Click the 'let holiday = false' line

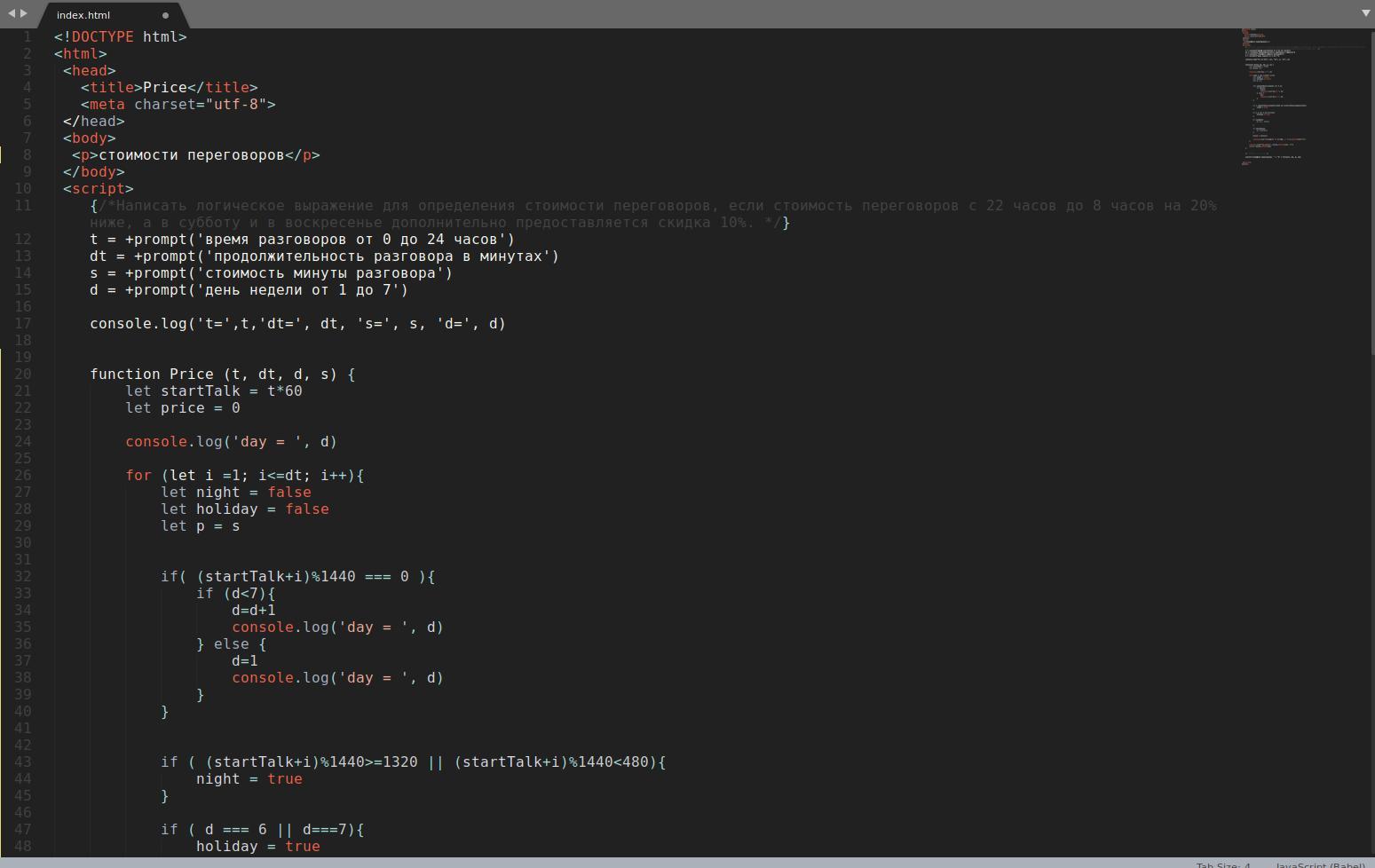pos(244,509)
